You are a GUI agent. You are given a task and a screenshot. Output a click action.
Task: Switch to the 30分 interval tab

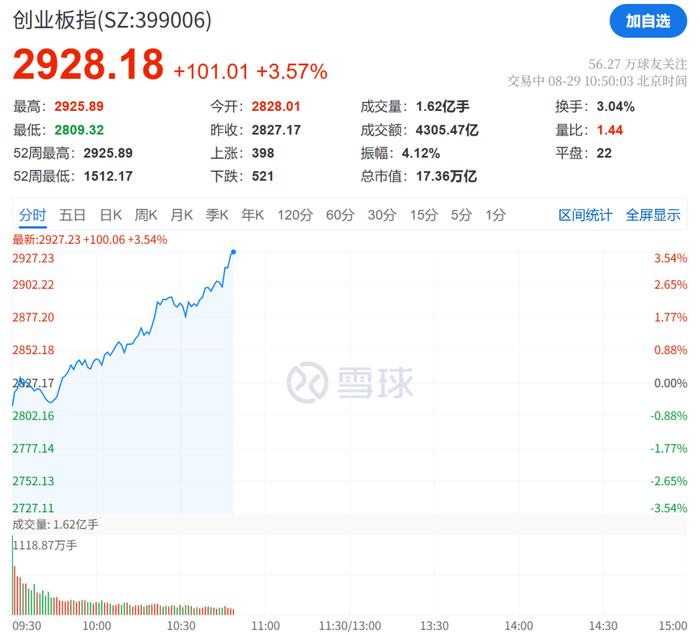382,215
